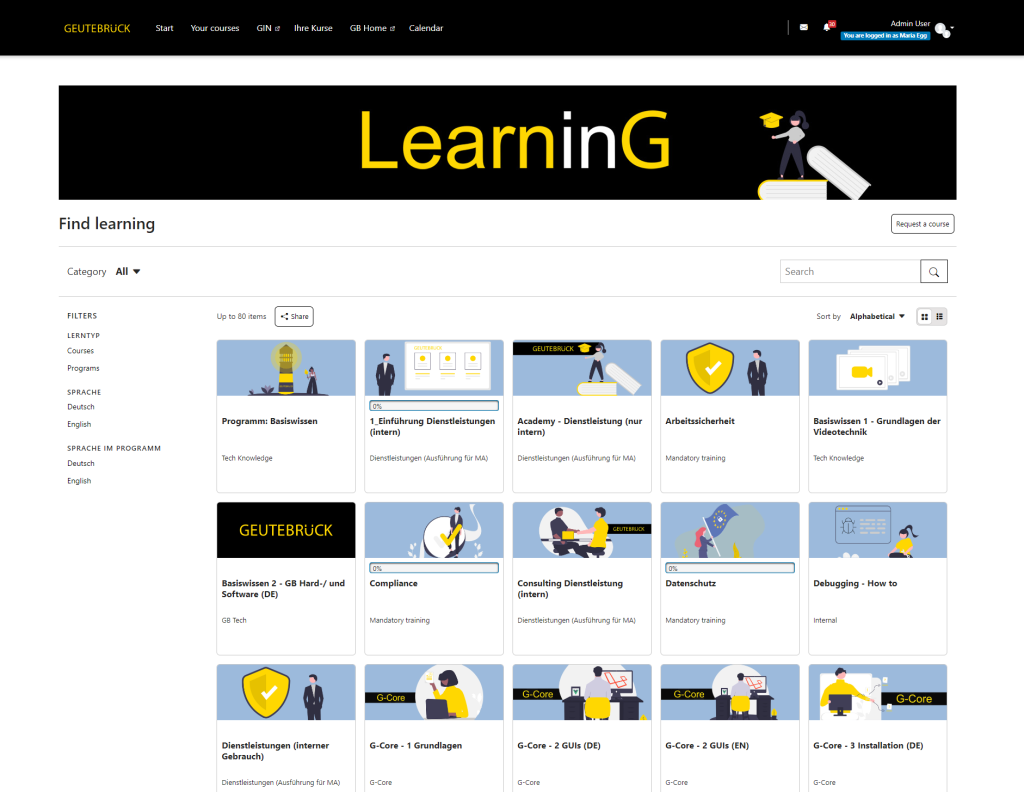Click the G-Core - 1 Grundlagen title

(x=415, y=746)
